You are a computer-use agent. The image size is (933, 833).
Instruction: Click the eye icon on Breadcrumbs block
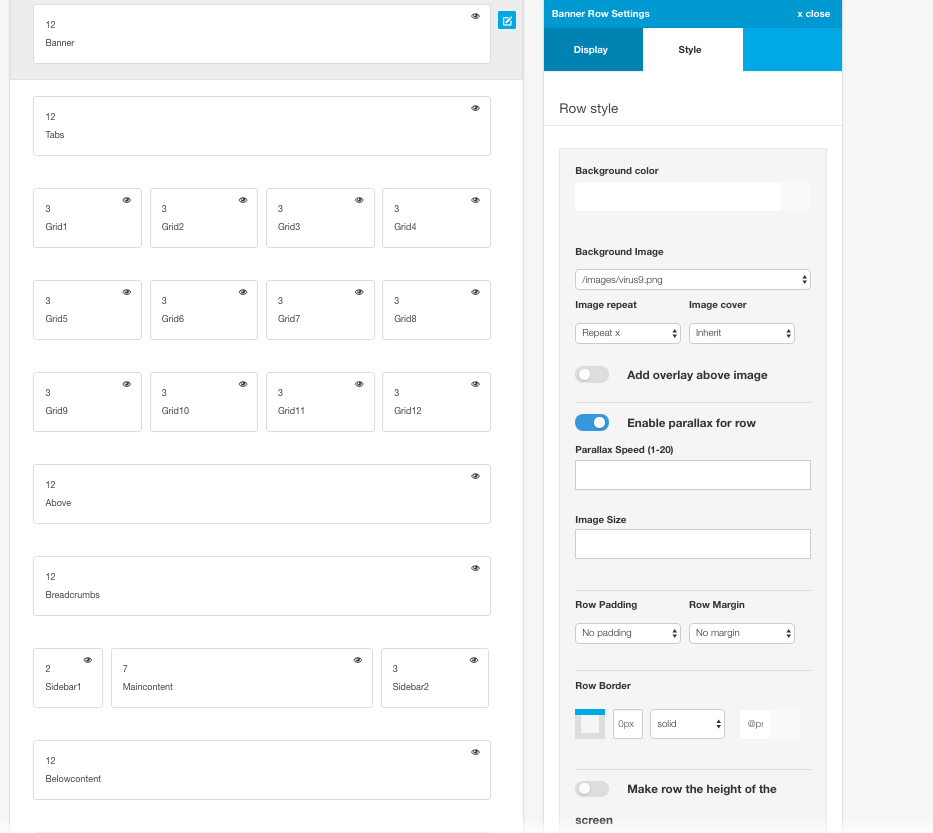tap(475, 568)
